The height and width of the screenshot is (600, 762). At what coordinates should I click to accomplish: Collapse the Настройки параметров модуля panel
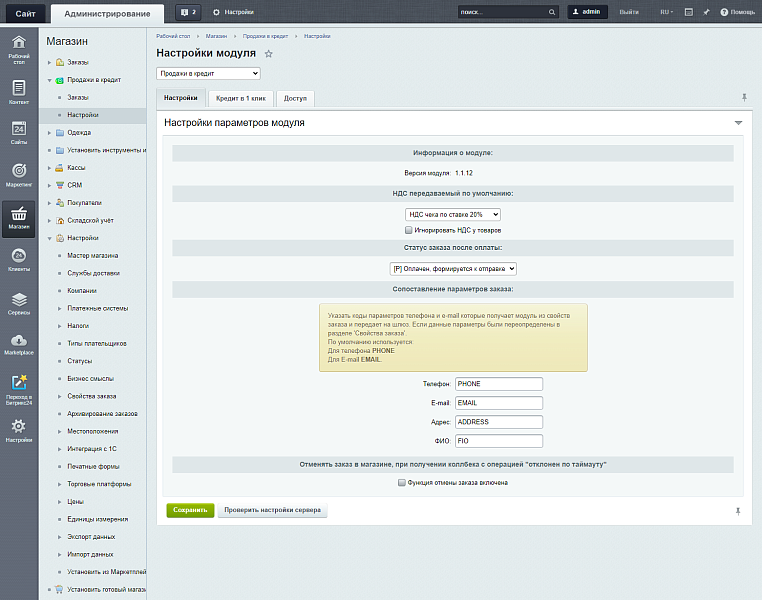click(738, 123)
